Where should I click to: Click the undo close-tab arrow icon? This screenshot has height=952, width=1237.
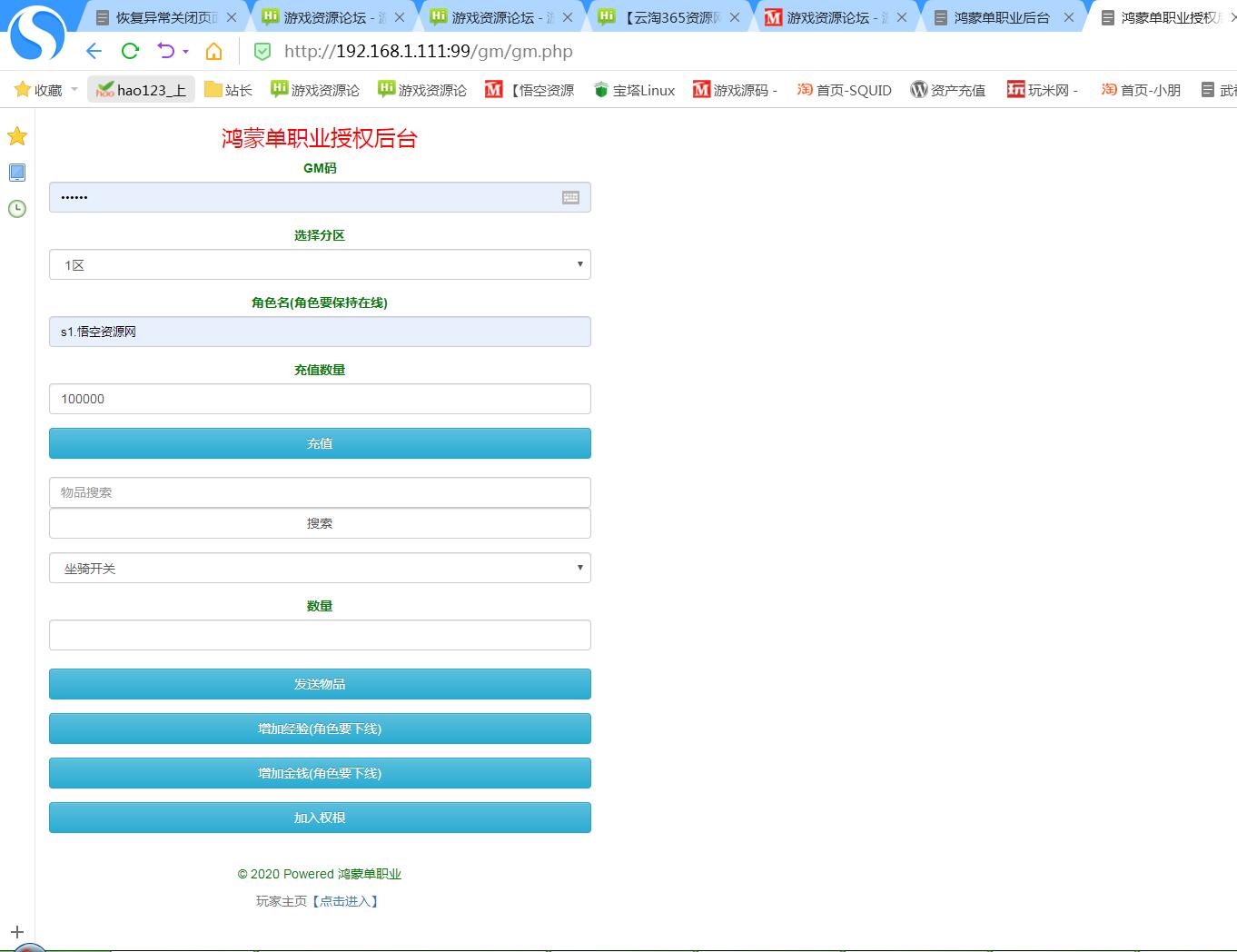(x=165, y=51)
